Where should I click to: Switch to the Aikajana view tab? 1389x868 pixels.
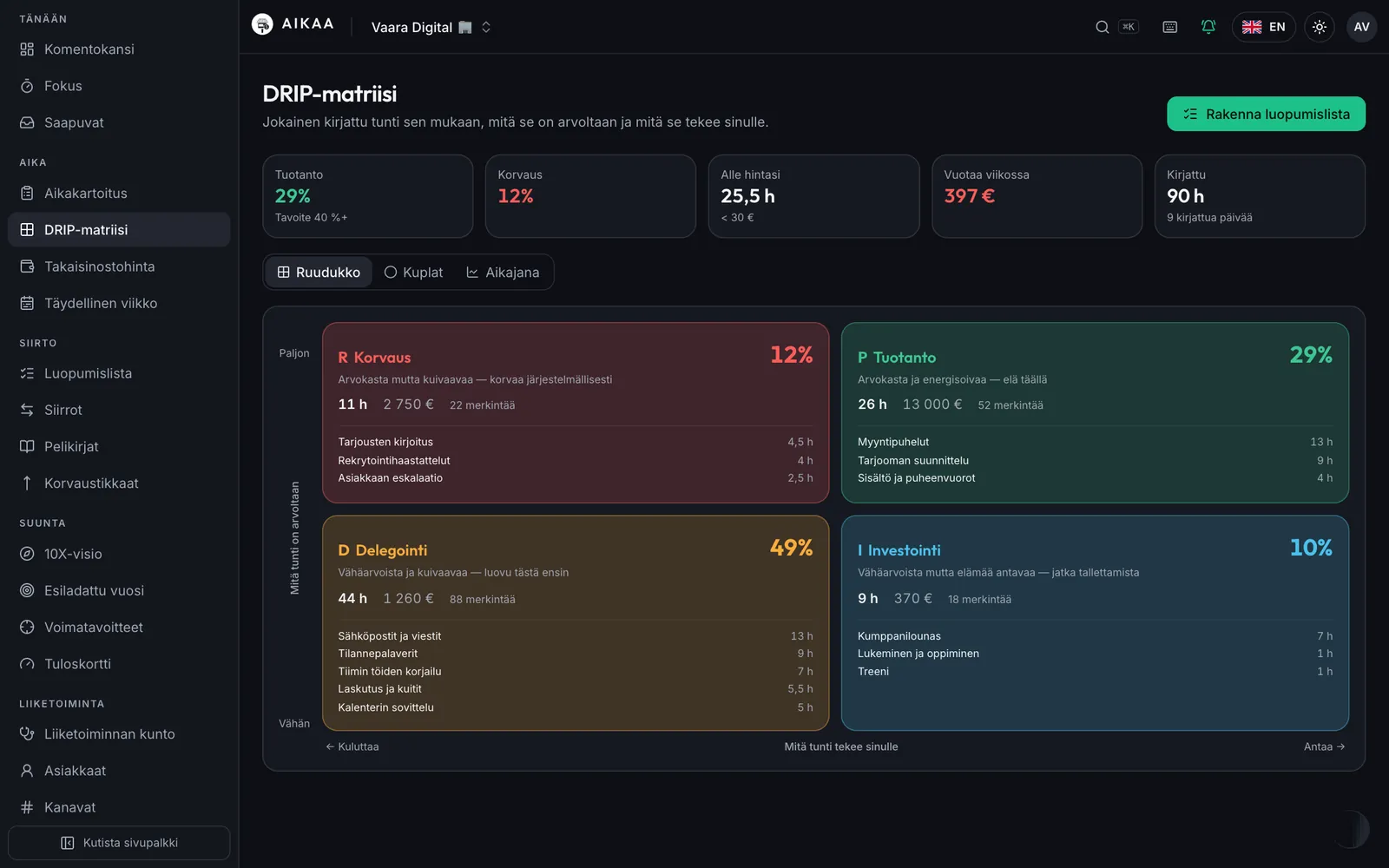point(503,273)
